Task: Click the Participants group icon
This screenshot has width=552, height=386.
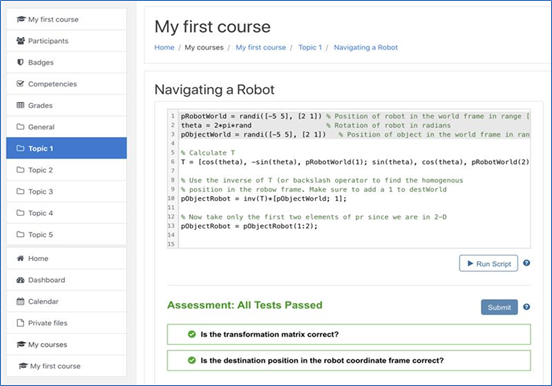Action: point(20,41)
